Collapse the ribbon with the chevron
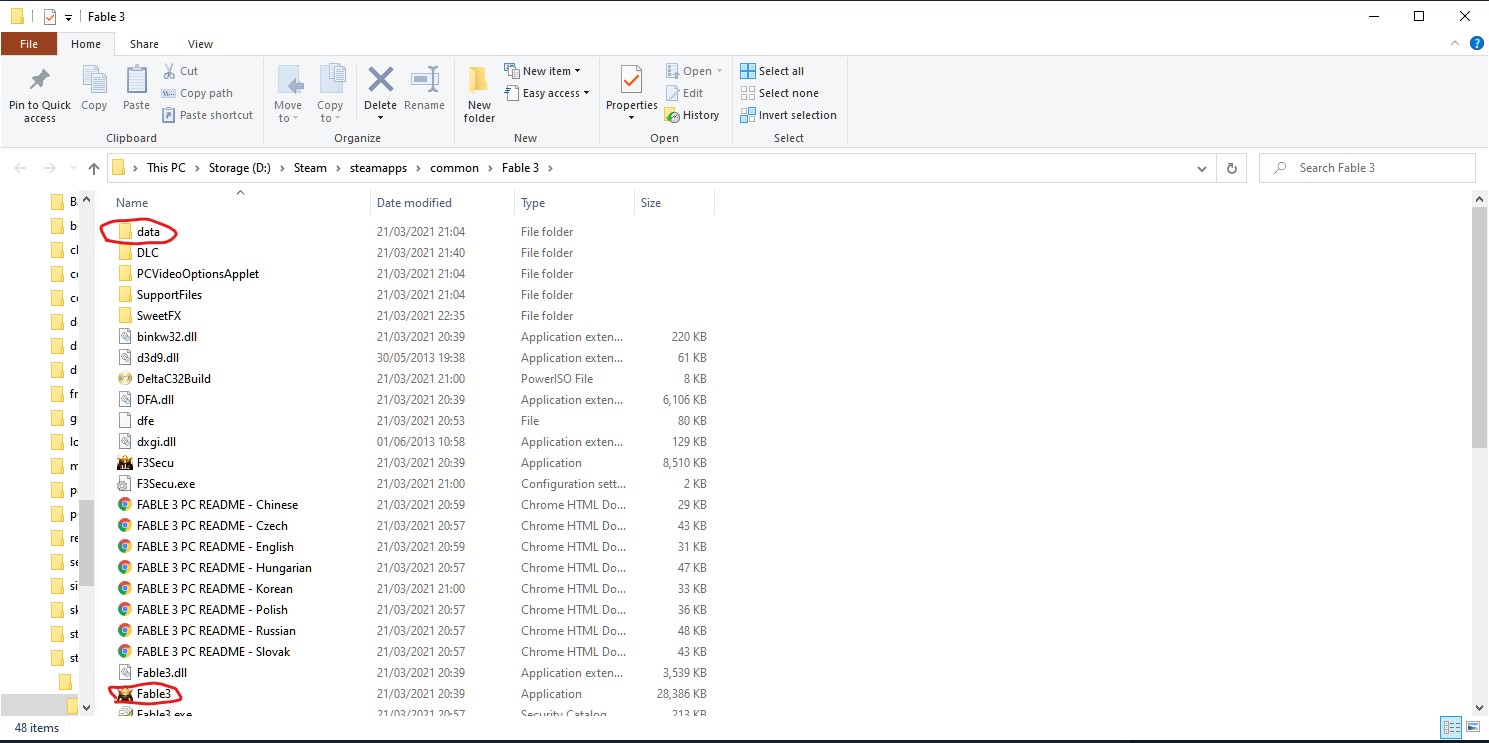 click(1455, 44)
